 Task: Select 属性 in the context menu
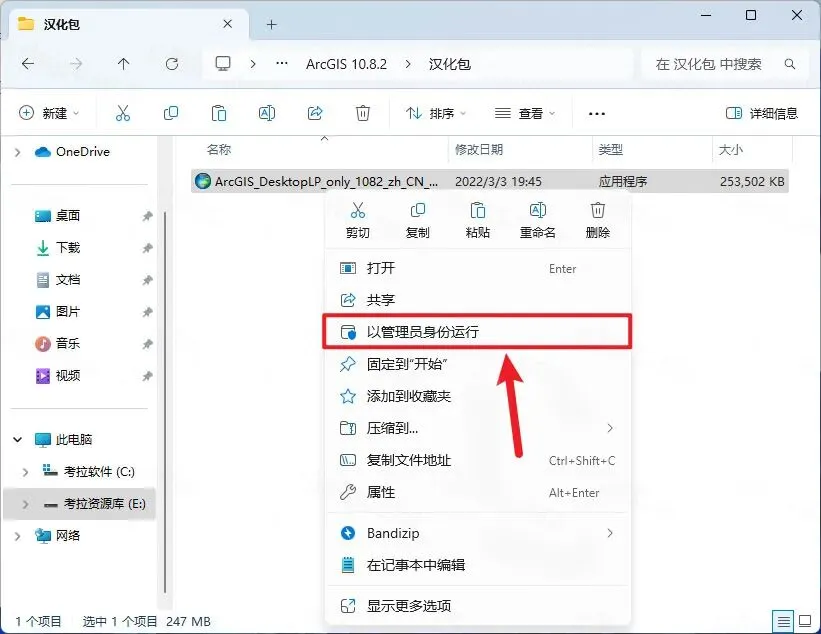478,492
